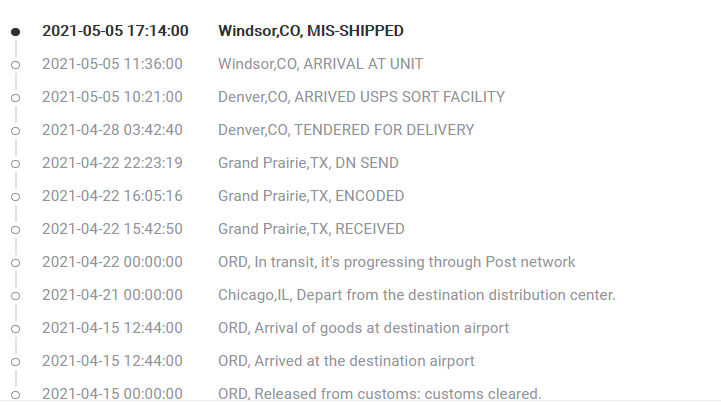Click the timeline dot for ARRIVAL AT UNIT
The height and width of the screenshot is (407, 721).
click(x=15, y=65)
